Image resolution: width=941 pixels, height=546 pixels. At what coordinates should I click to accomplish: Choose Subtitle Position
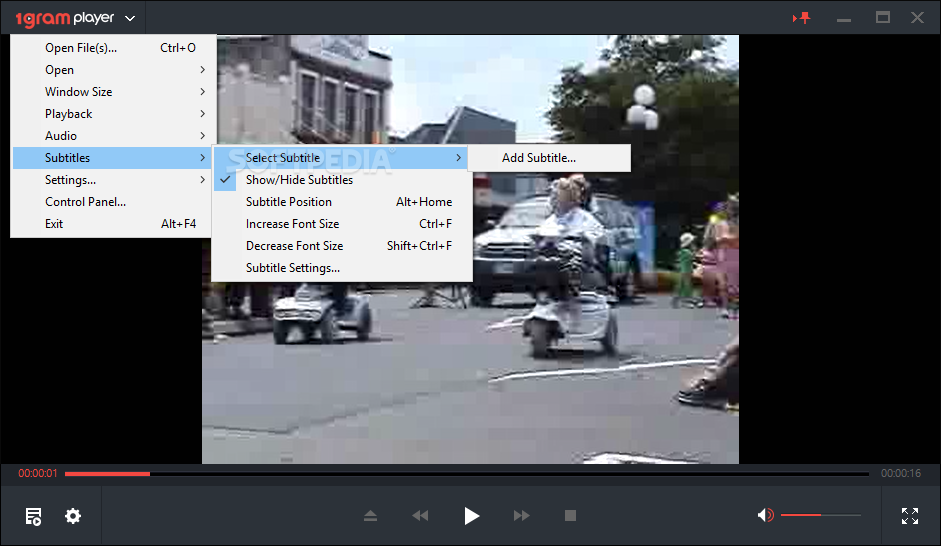[342, 202]
